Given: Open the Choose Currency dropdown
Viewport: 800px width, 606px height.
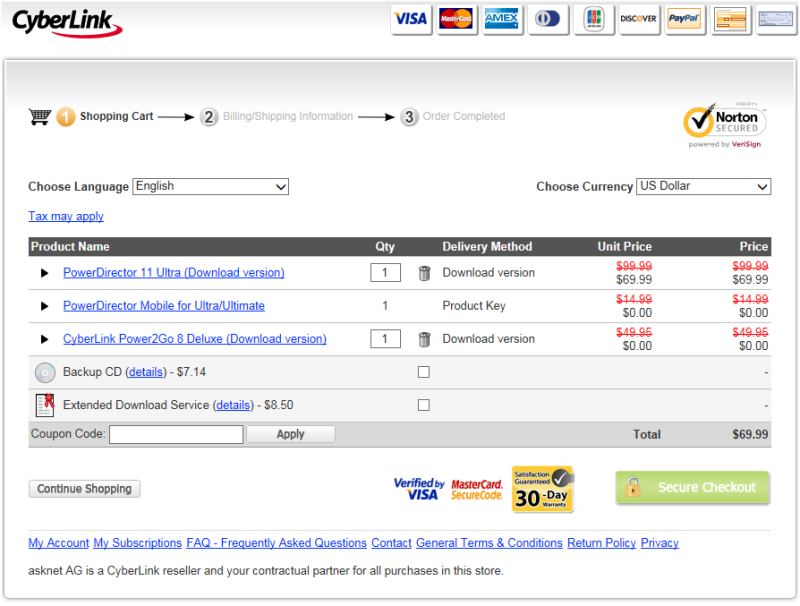Looking at the screenshot, I should [x=704, y=187].
